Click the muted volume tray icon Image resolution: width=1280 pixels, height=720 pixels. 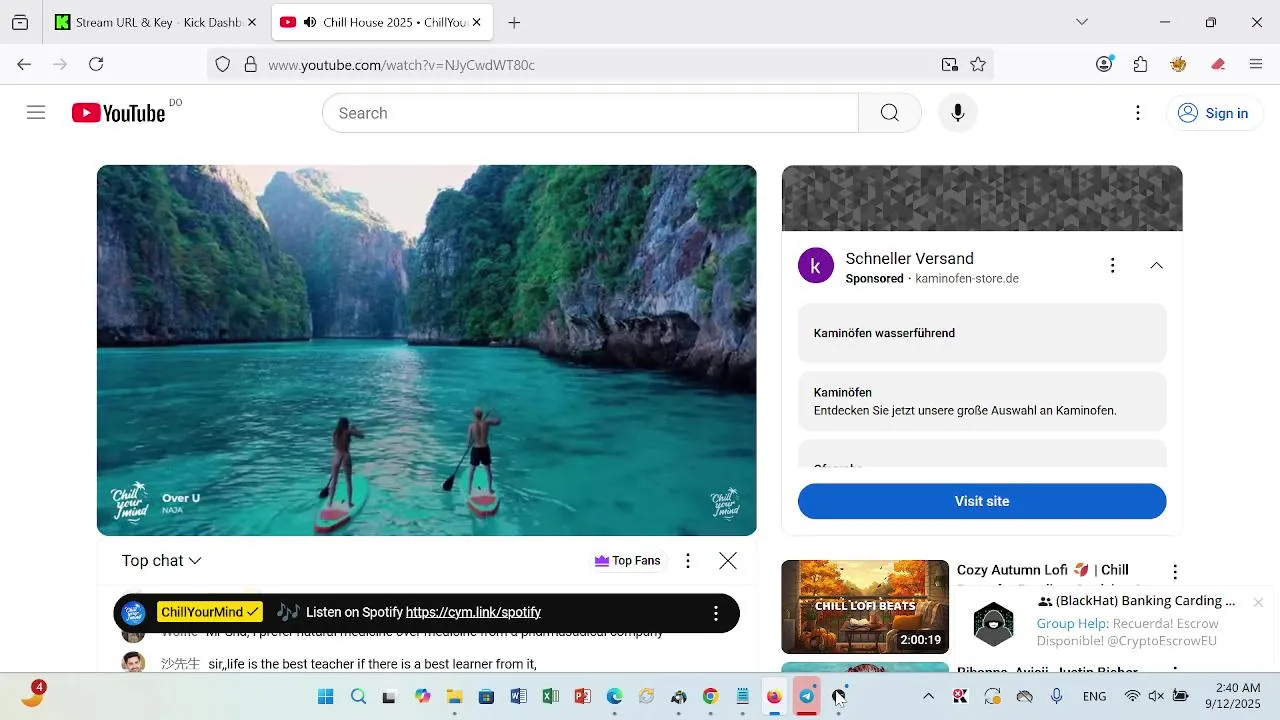tap(1156, 696)
